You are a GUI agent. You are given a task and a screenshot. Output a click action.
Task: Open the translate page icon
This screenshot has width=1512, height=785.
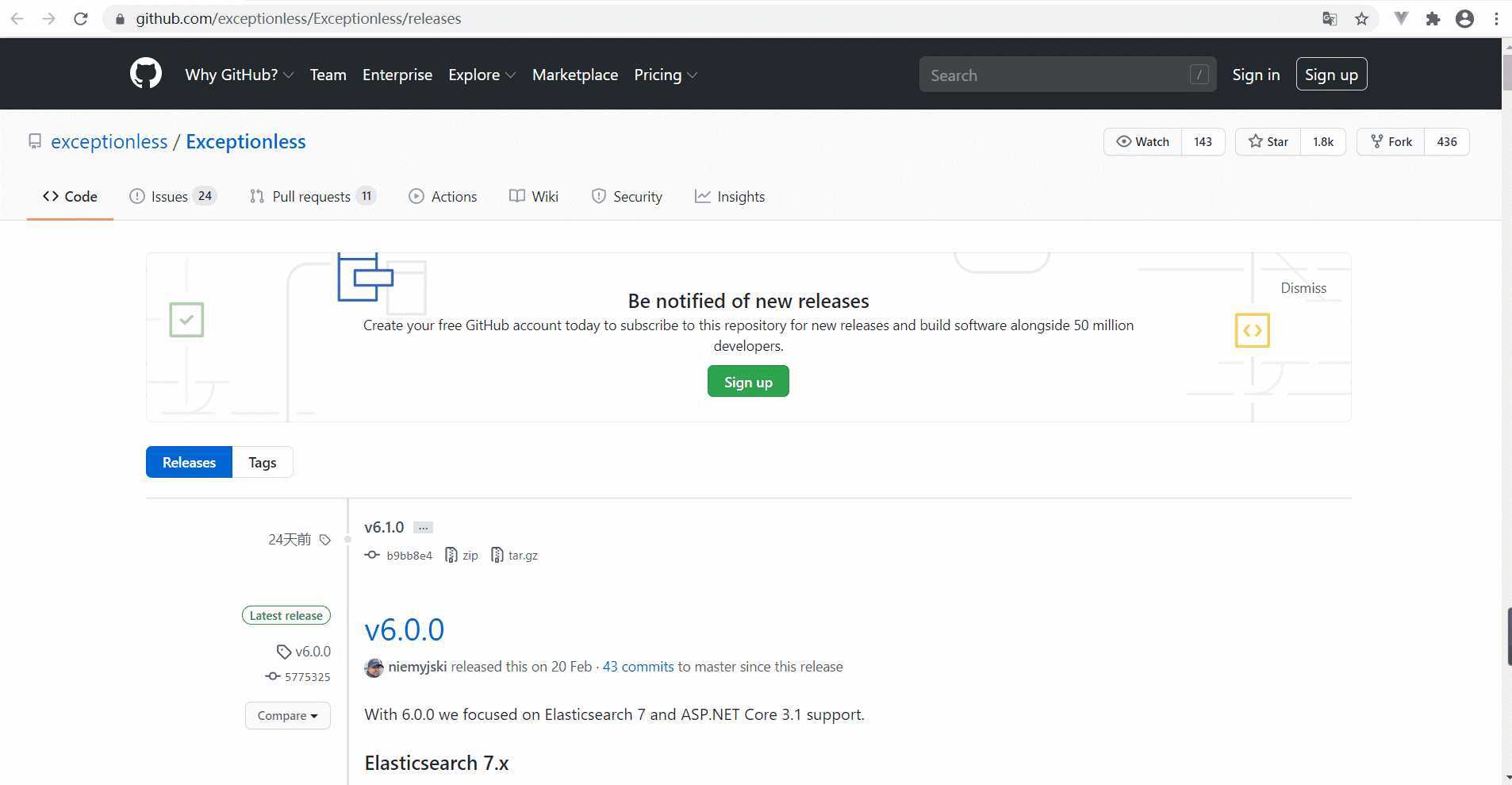[1330, 18]
